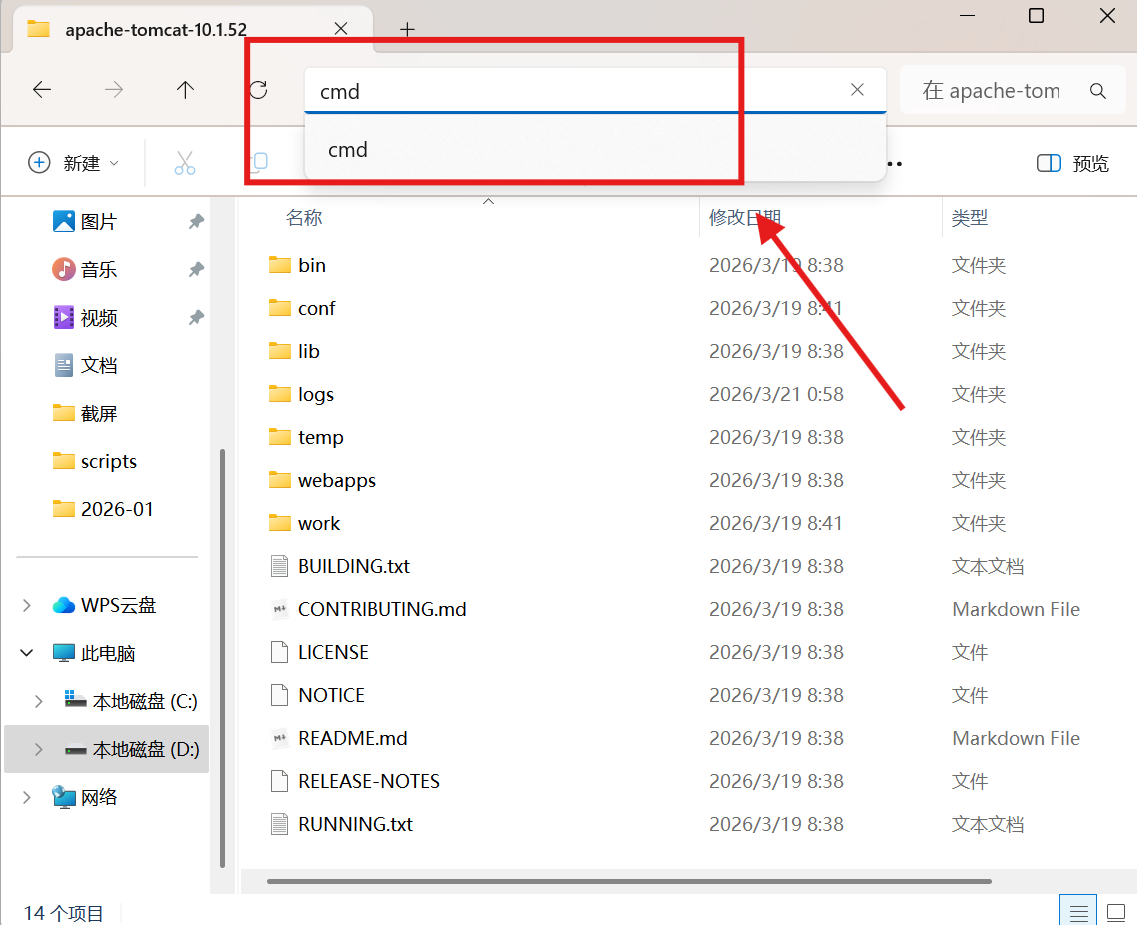Screen dimensions: 1137x925
Task: Expand the 本地磁盘 (C:) node
Action: (38, 701)
